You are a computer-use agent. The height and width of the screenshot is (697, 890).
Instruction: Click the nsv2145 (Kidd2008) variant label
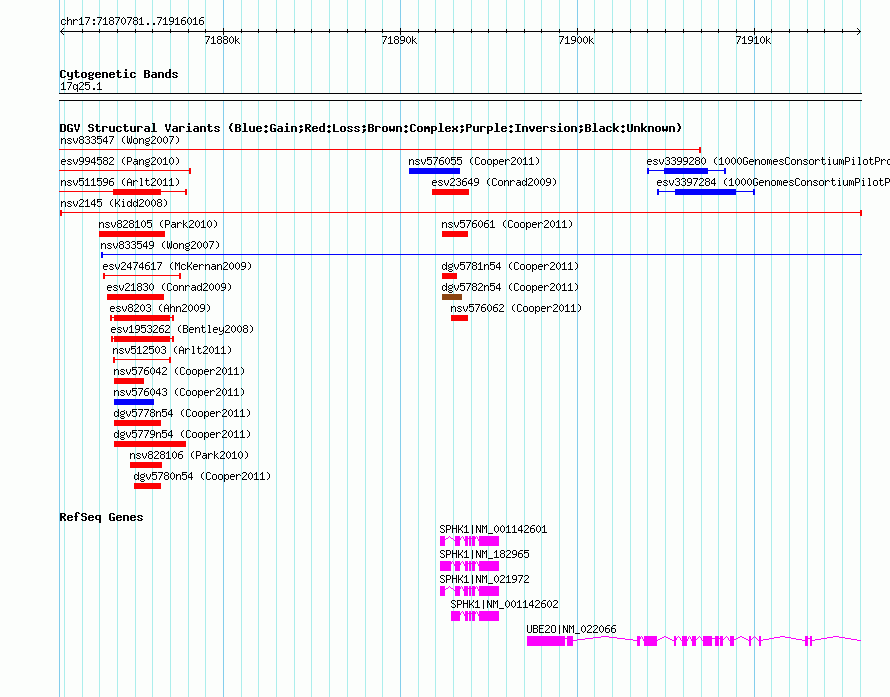(114, 203)
